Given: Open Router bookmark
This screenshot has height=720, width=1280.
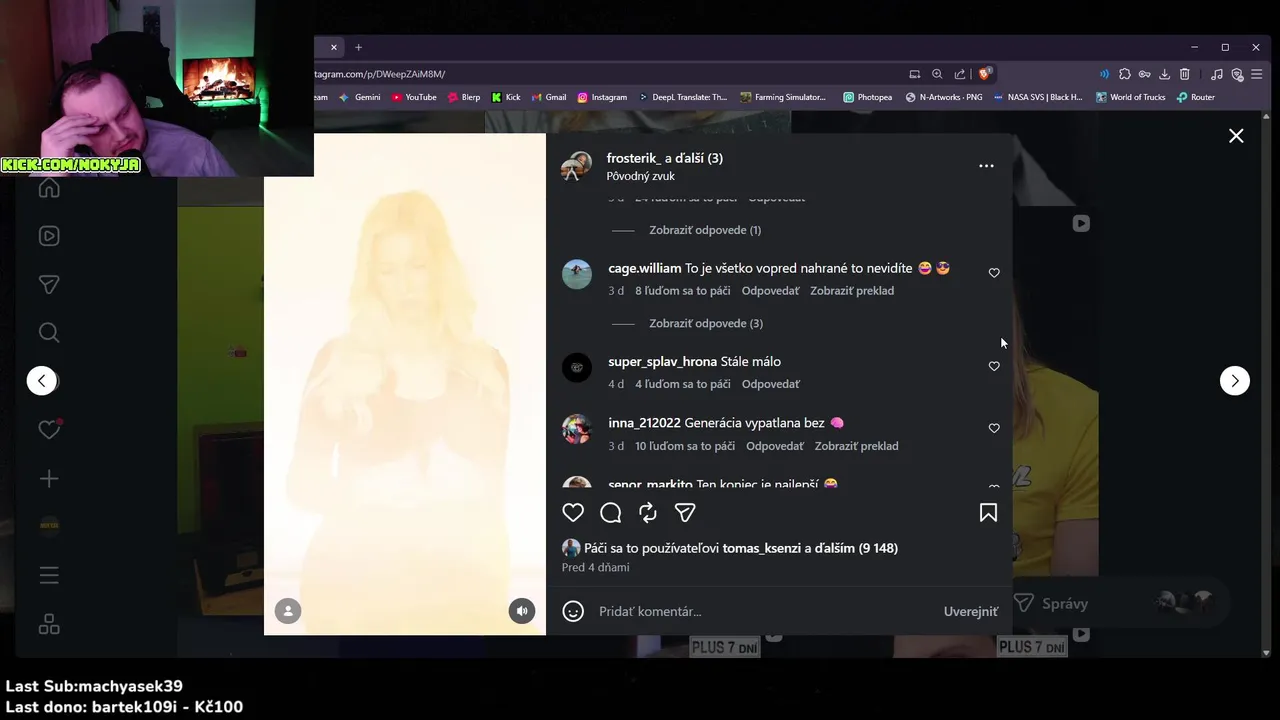Looking at the screenshot, I should point(1196,97).
